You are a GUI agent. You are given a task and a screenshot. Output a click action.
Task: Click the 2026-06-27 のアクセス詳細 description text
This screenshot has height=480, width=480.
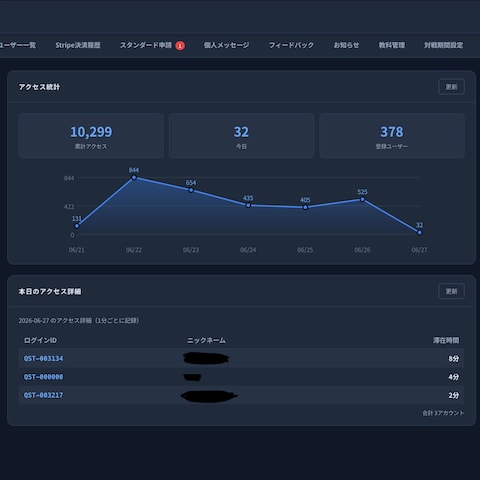click(x=79, y=321)
